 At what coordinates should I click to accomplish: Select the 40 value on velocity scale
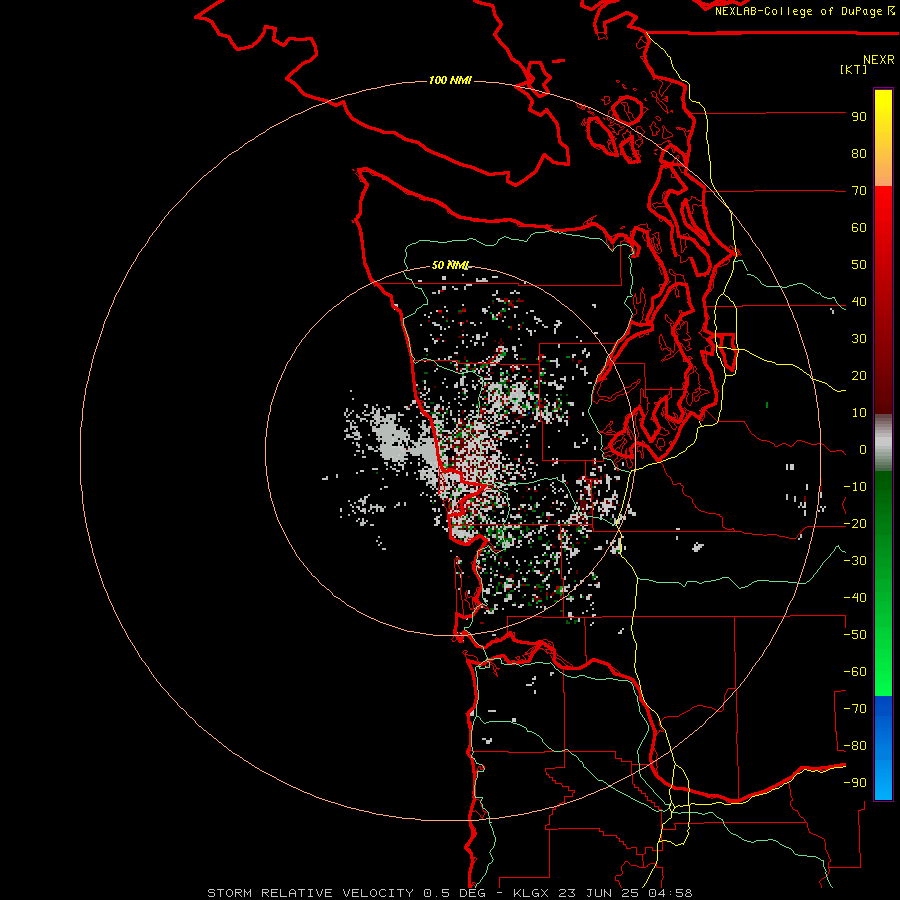pos(859,302)
